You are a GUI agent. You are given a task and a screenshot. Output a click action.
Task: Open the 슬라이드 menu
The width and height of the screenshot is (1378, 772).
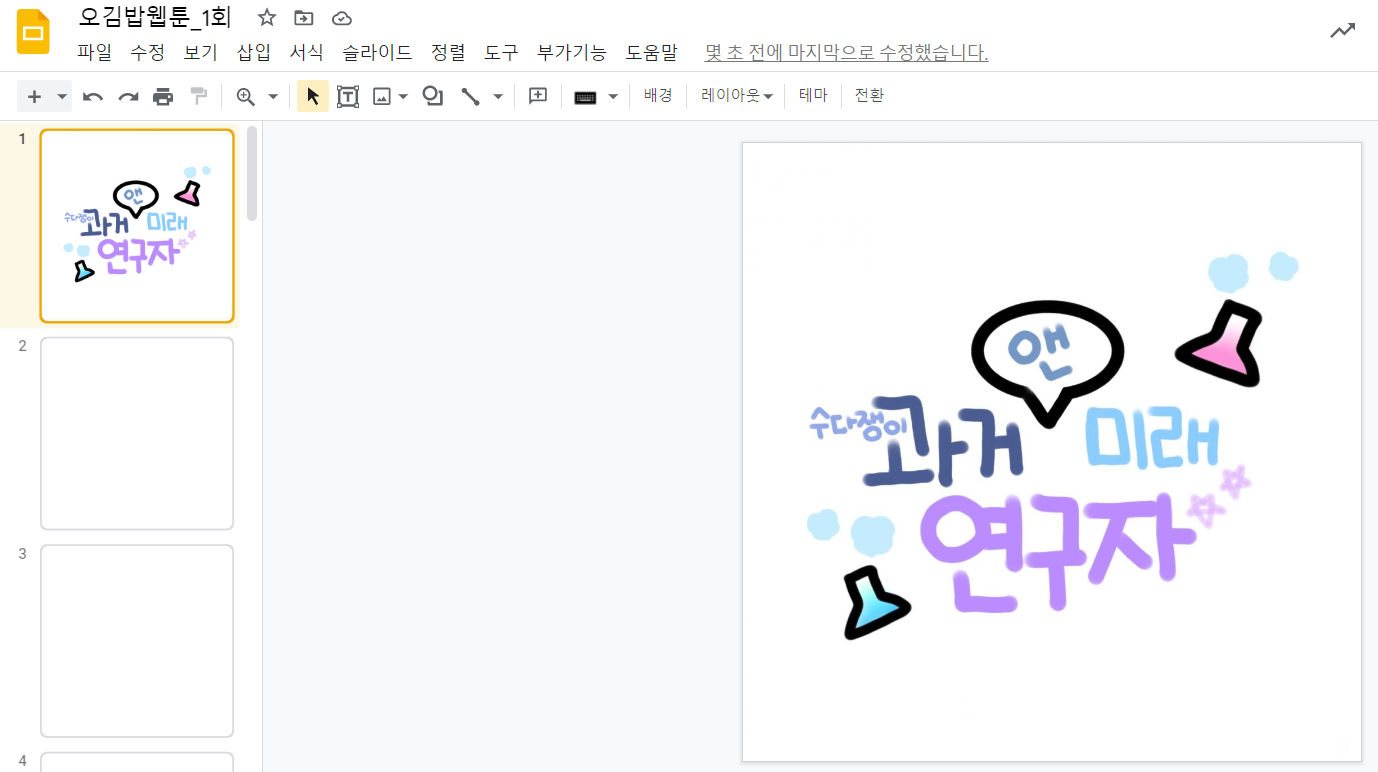[x=377, y=52]
